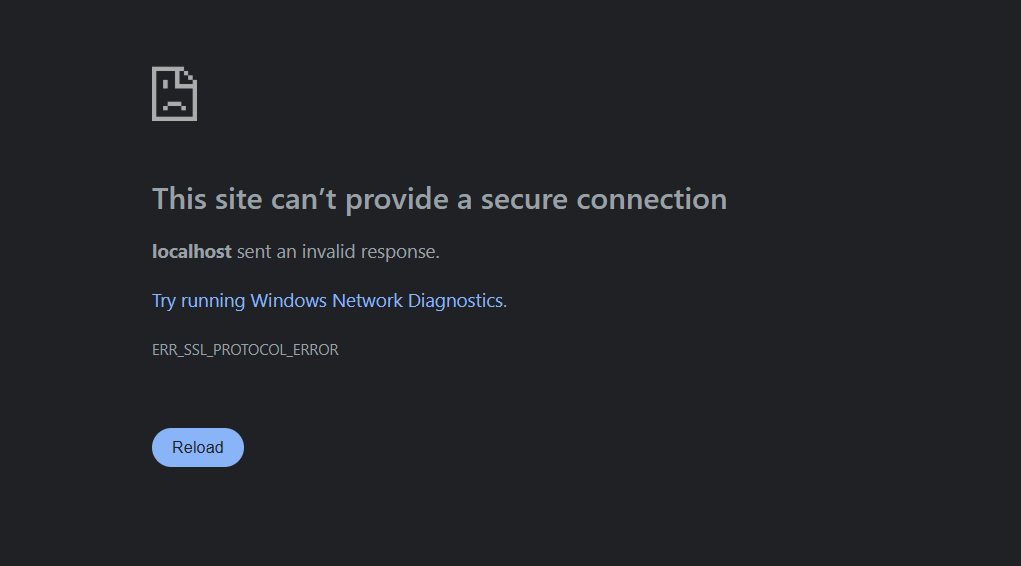The width and height of the screenshot is (1021, 566).
Task: Click the word "Network" in blue link
Action: 367,301
